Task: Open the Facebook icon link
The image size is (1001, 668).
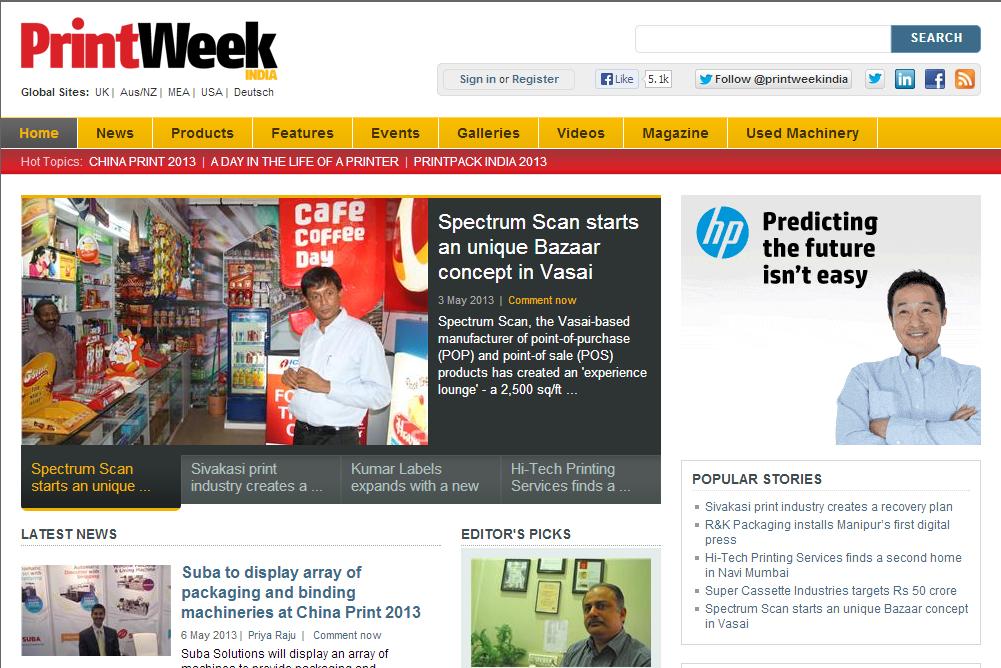Action: [x=935, y=79]
